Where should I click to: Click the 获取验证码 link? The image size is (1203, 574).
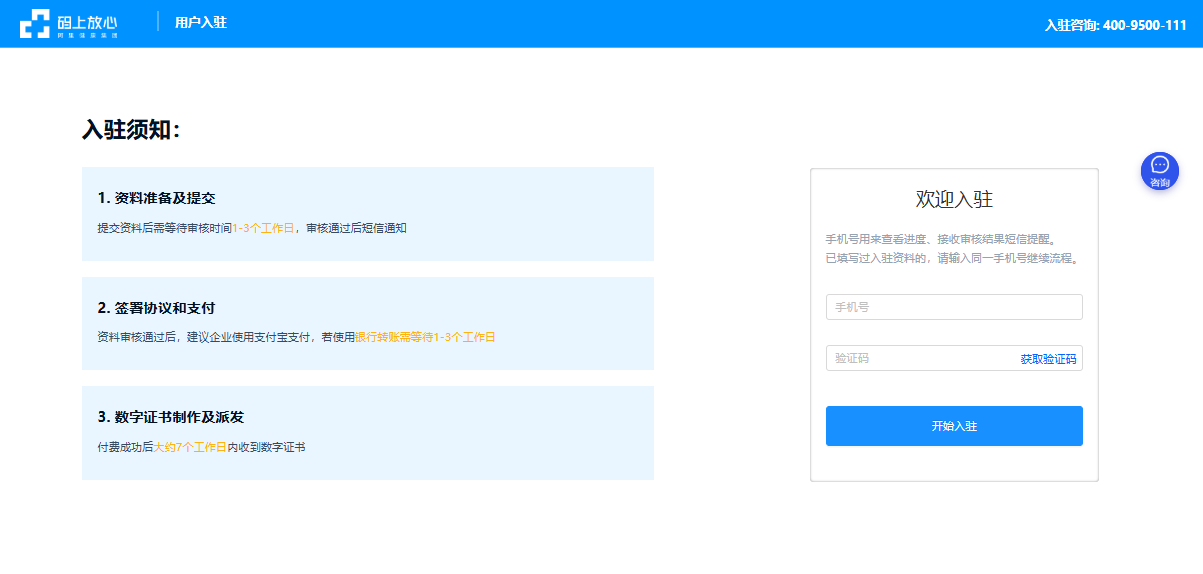pos(1048,359)
